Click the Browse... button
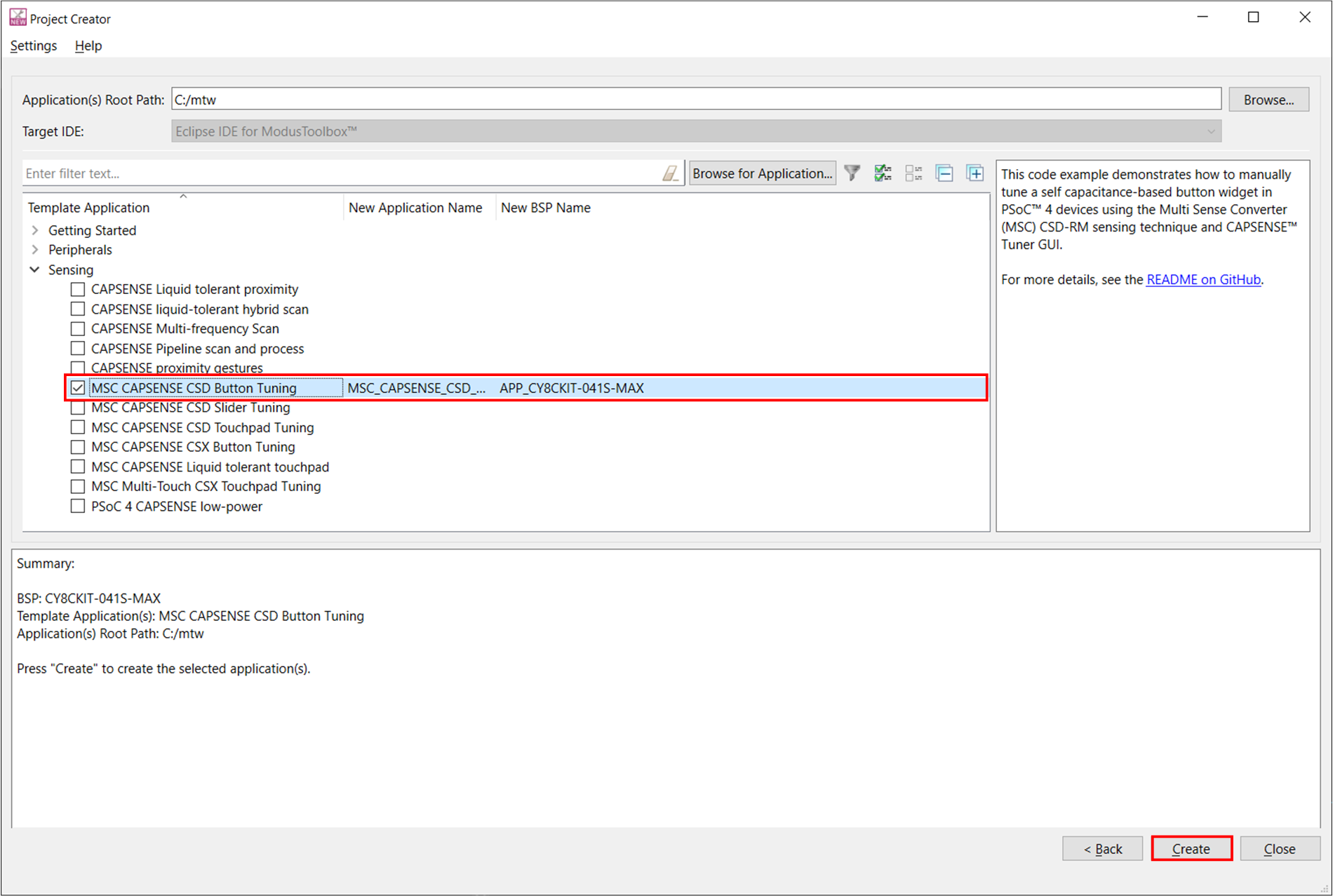The height and width of the screenshot is (896, 1333). (x=1268, y=100)
